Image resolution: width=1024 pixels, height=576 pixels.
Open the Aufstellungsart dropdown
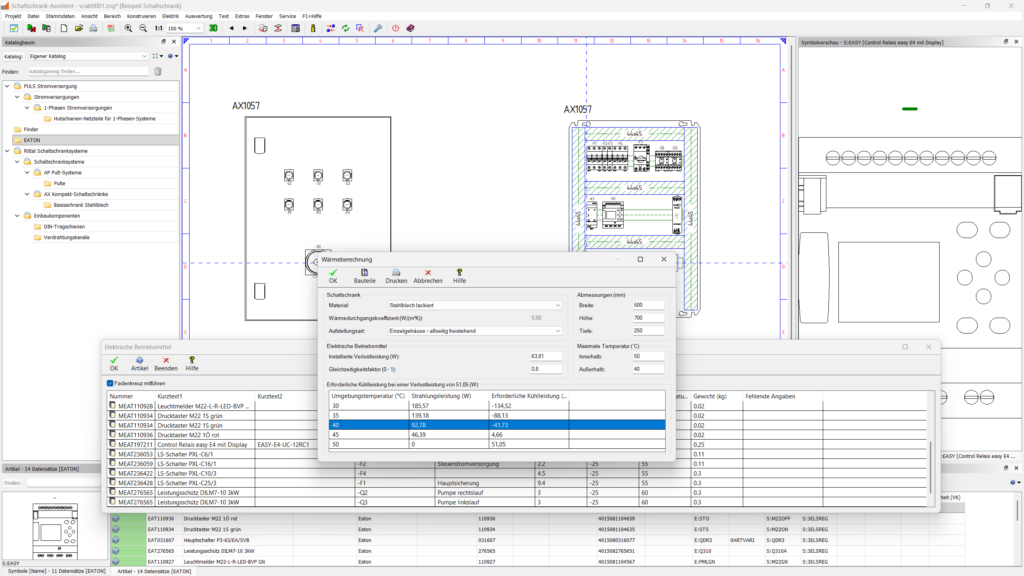pyautogui.click(x=475, y=331)
